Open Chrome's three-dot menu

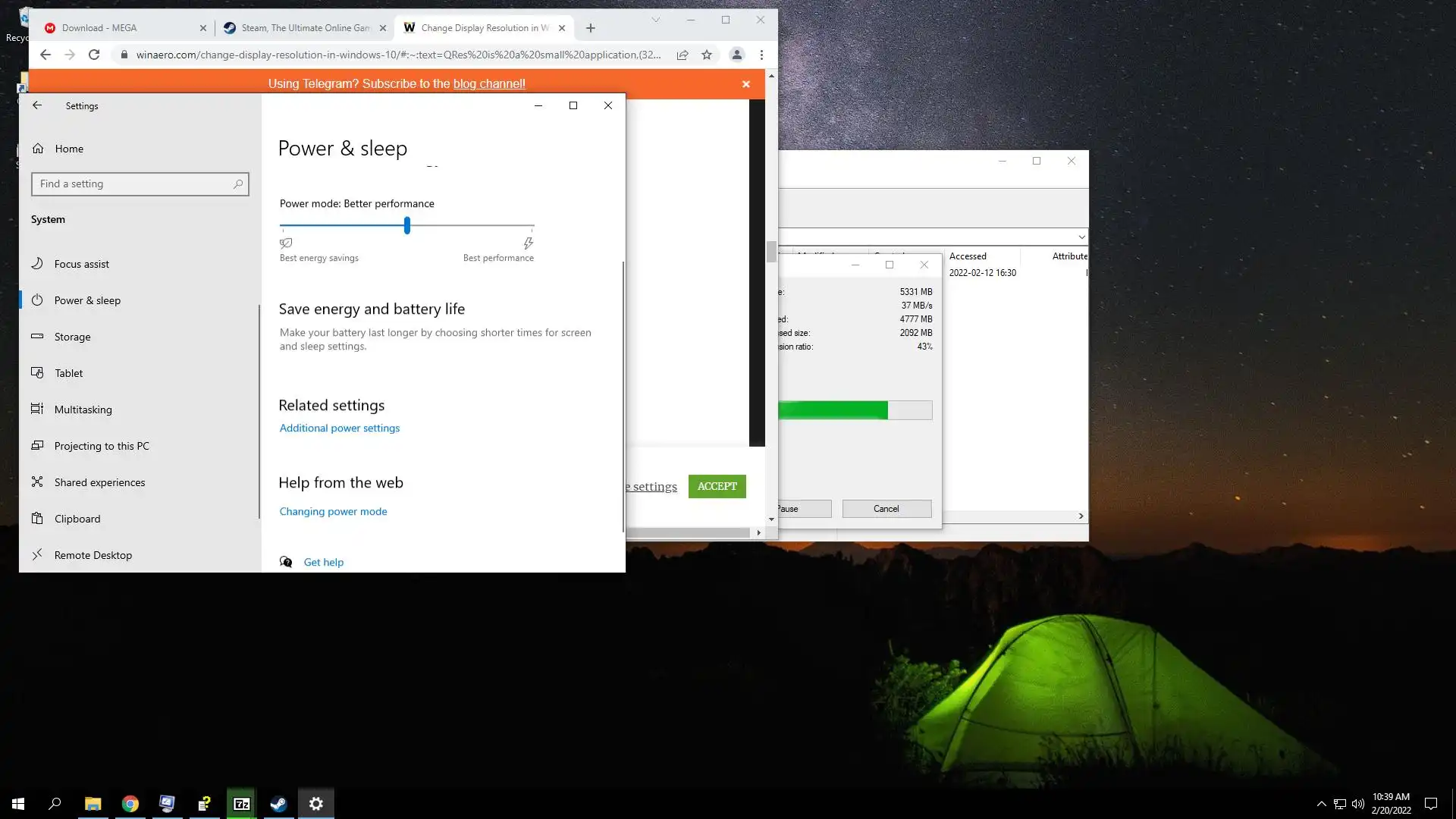761,55
